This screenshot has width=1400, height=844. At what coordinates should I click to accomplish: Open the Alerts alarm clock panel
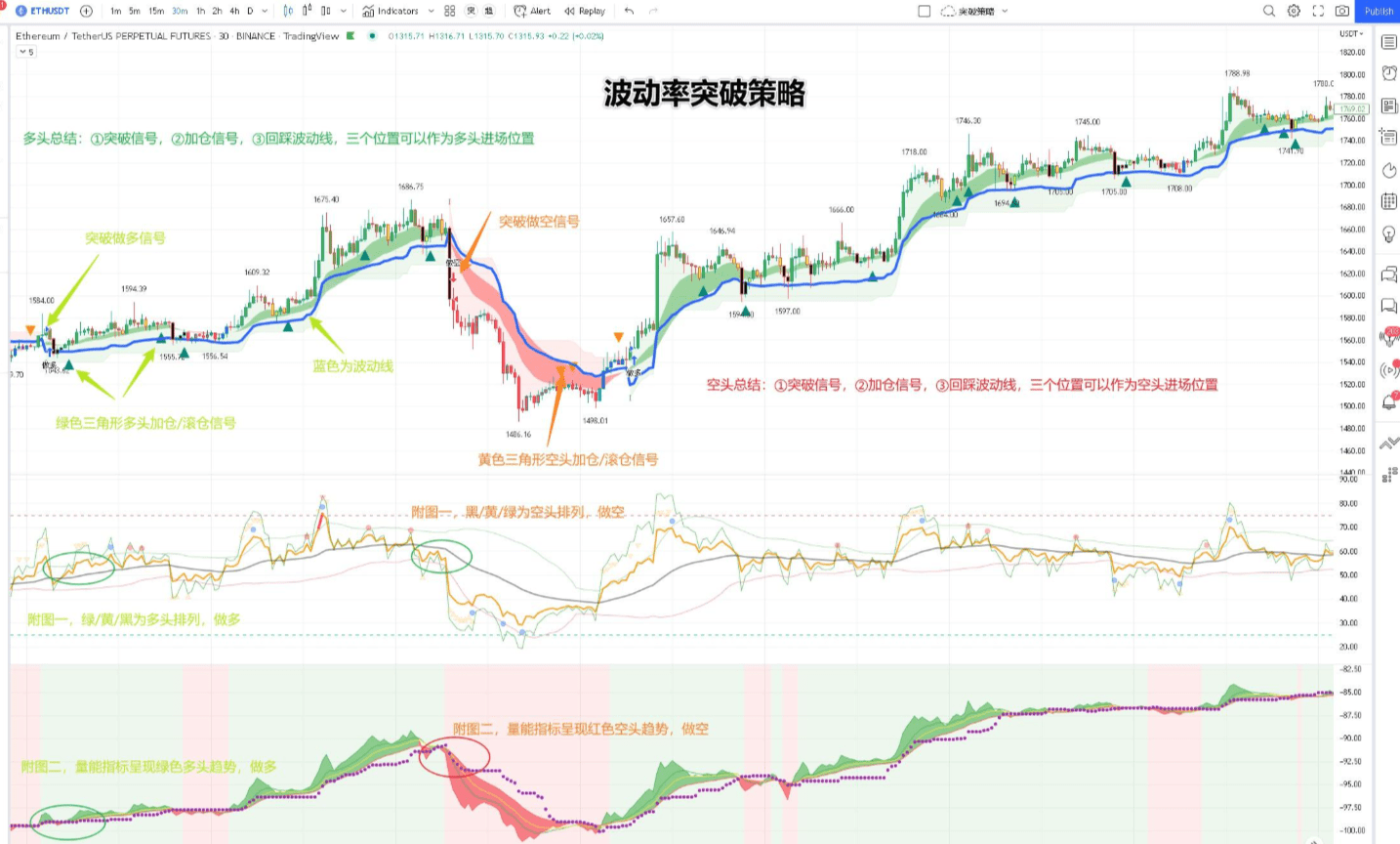1388,73
